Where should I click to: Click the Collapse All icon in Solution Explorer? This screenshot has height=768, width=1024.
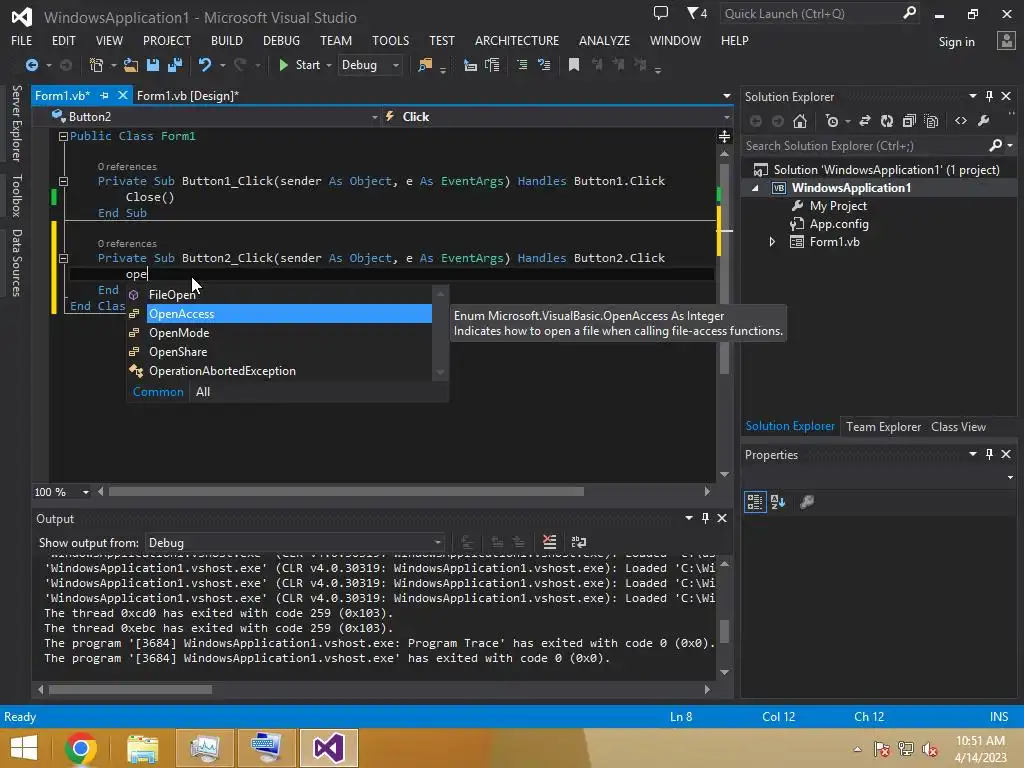pos(909,121)
